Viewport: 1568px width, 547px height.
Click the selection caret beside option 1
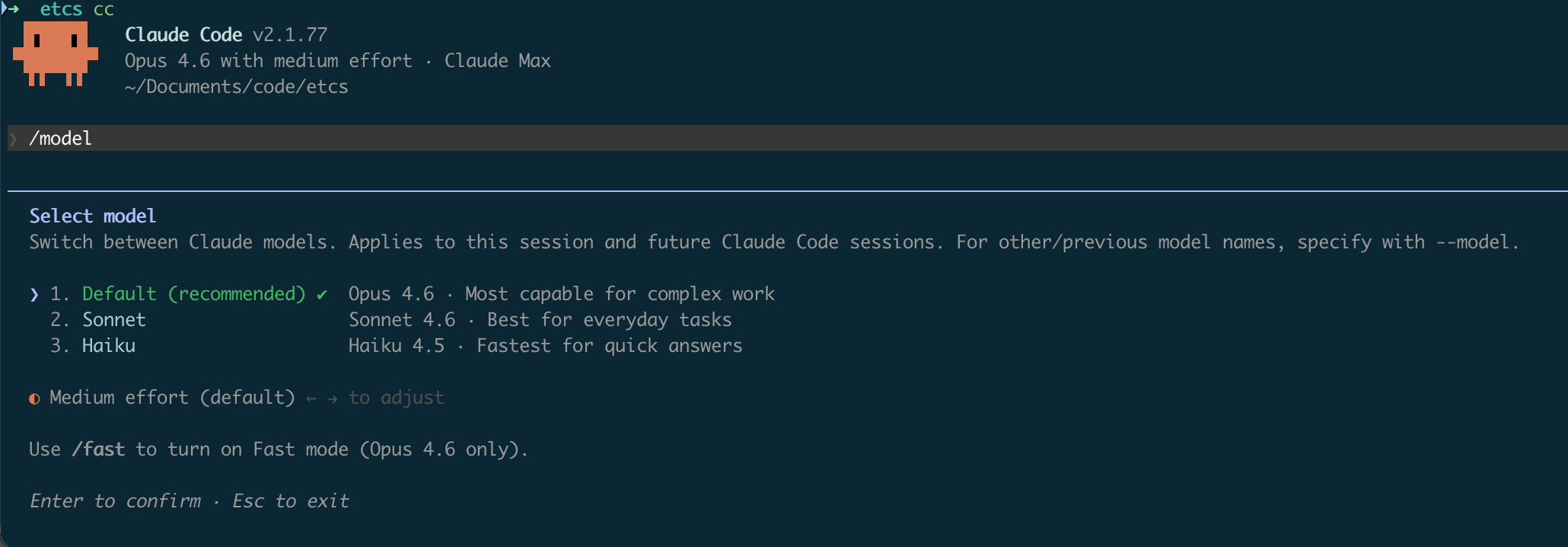[34, 295]
